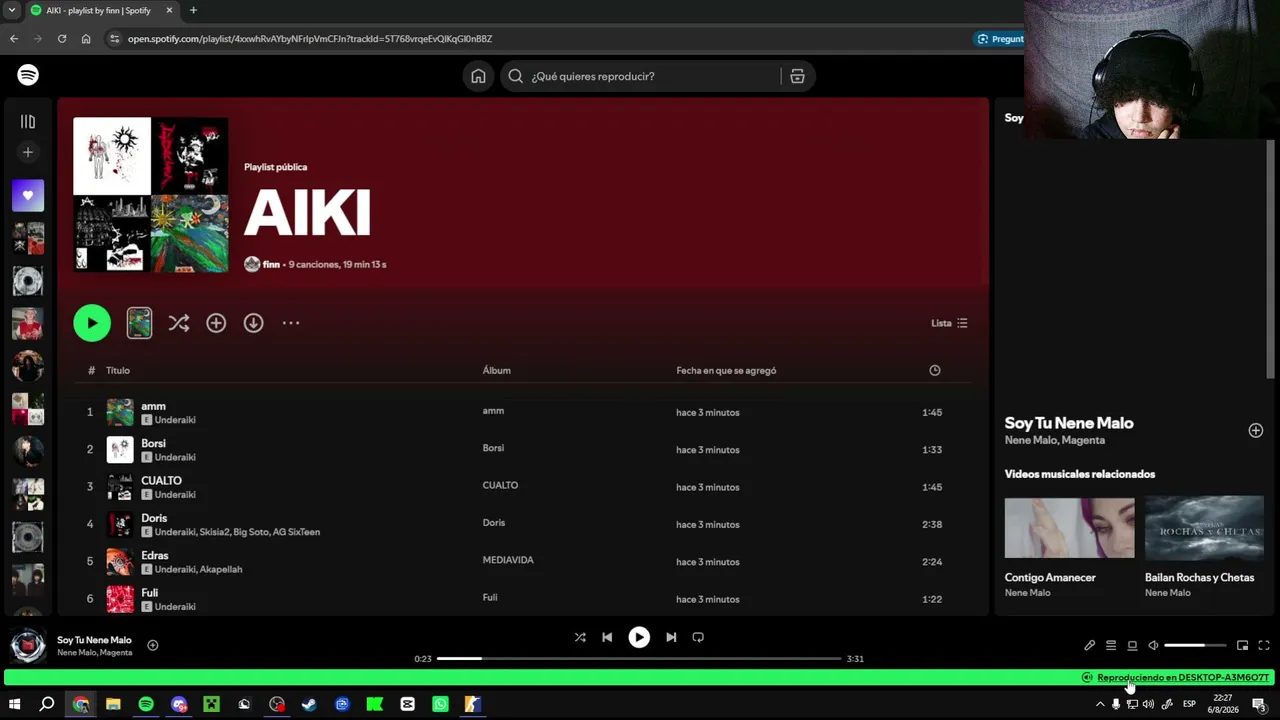Click the CUALTO track cover art
Image resolution: width=1280 pixels, height=720 pixels.
[x=120, y=487]
